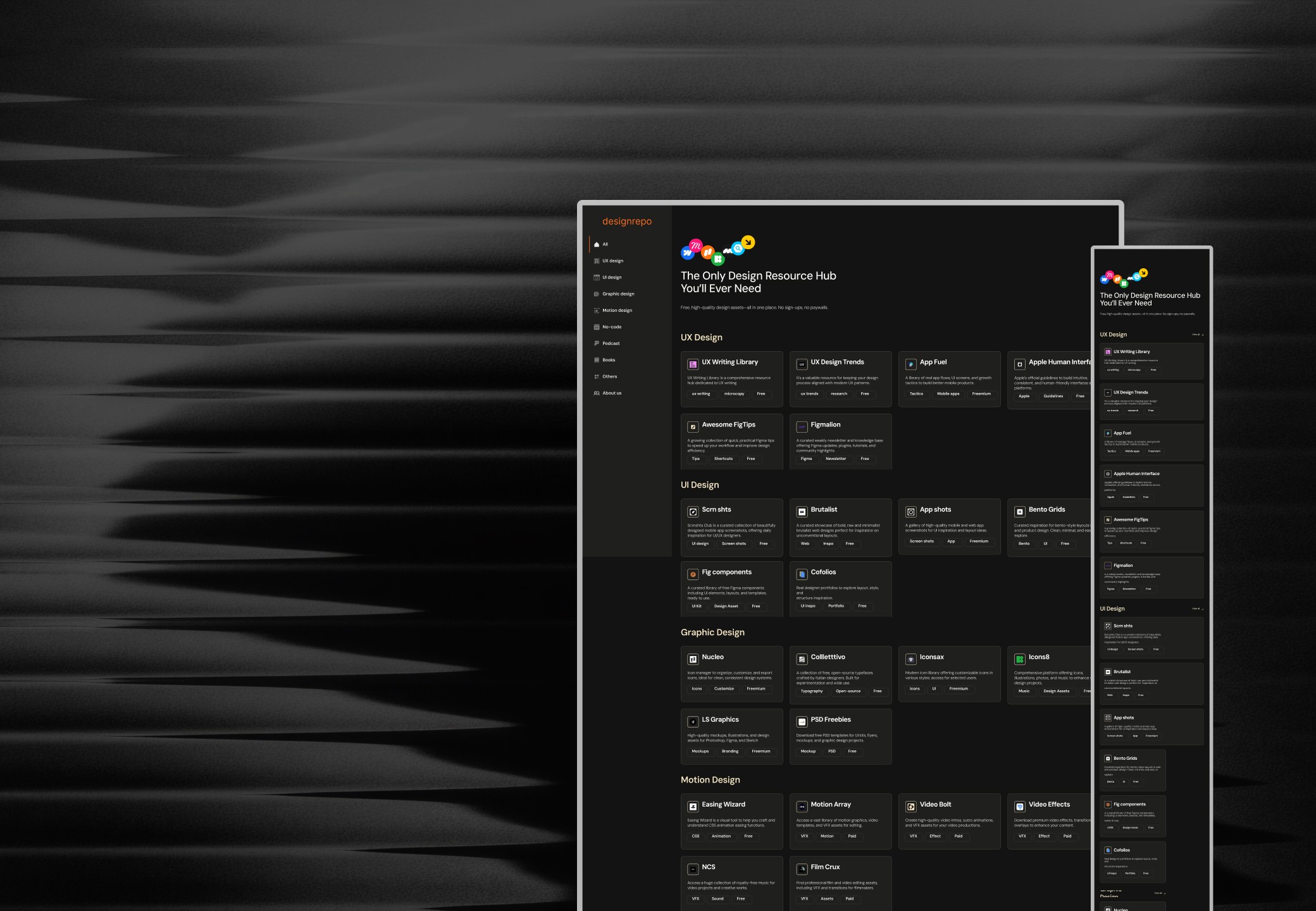Select the All item in the sidebar menu
The image size is (1316, 911).
(605, 244)
